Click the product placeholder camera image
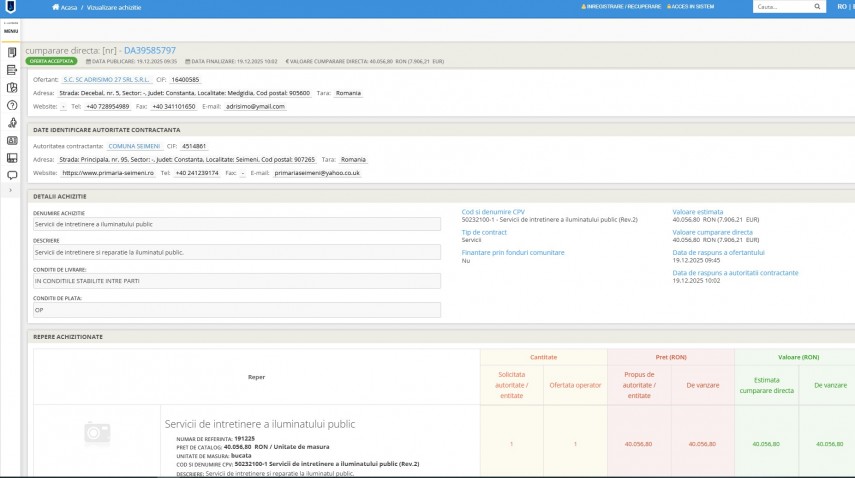Viewport: 855px width, 478px height. 97,432
